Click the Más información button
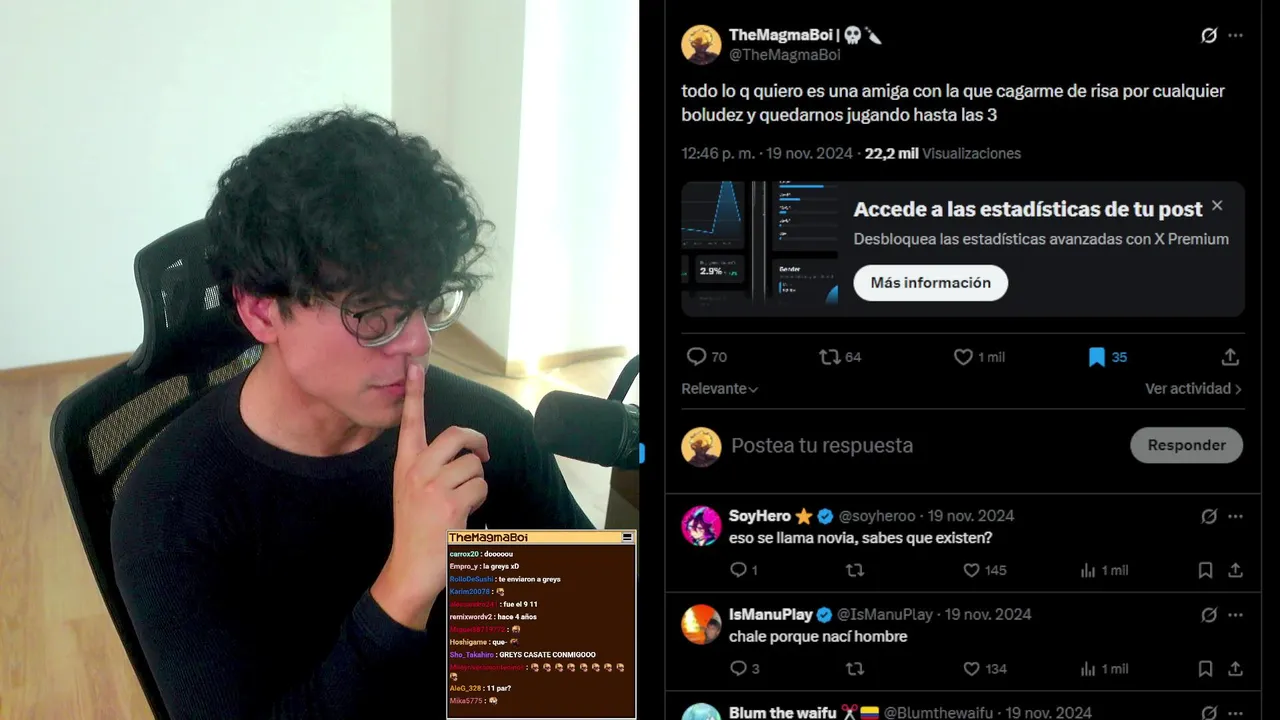 tap(931, 283)
